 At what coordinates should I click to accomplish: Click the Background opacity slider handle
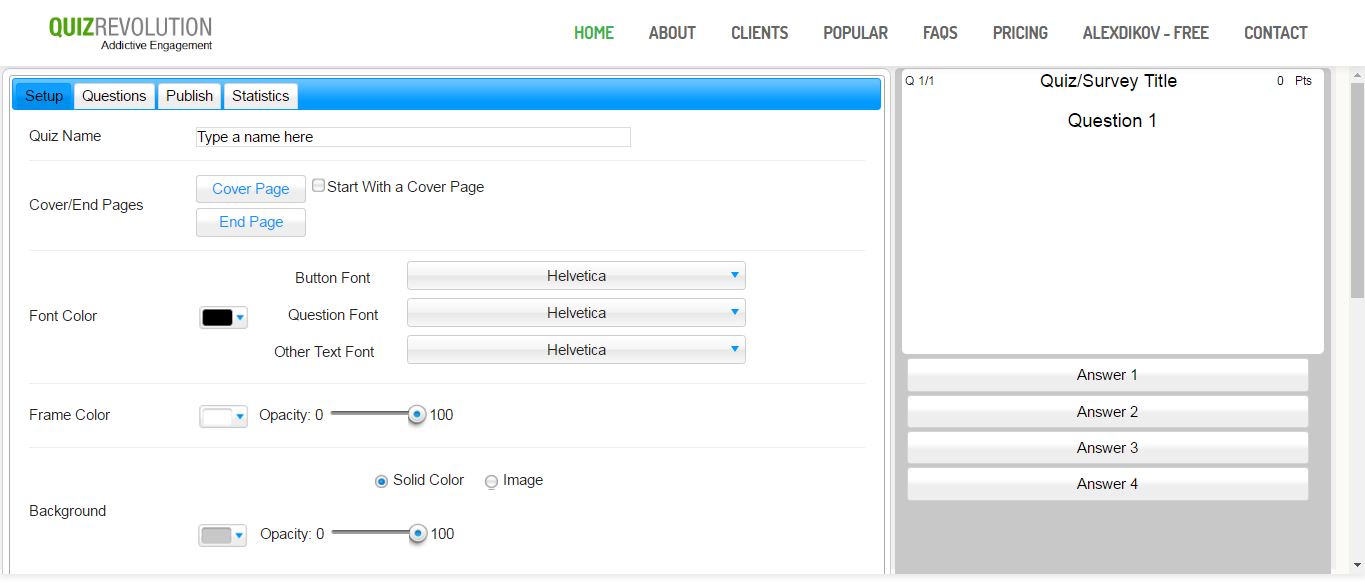[x=418, y=534]
